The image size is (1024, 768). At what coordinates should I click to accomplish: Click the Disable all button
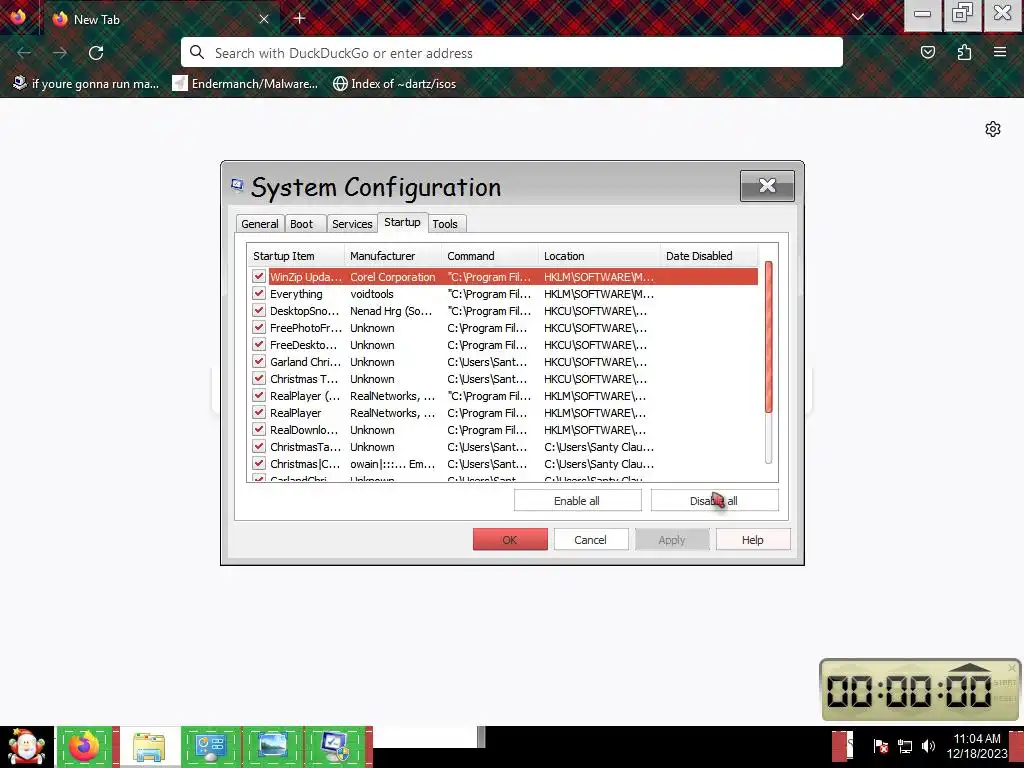(x=714, y=501)
